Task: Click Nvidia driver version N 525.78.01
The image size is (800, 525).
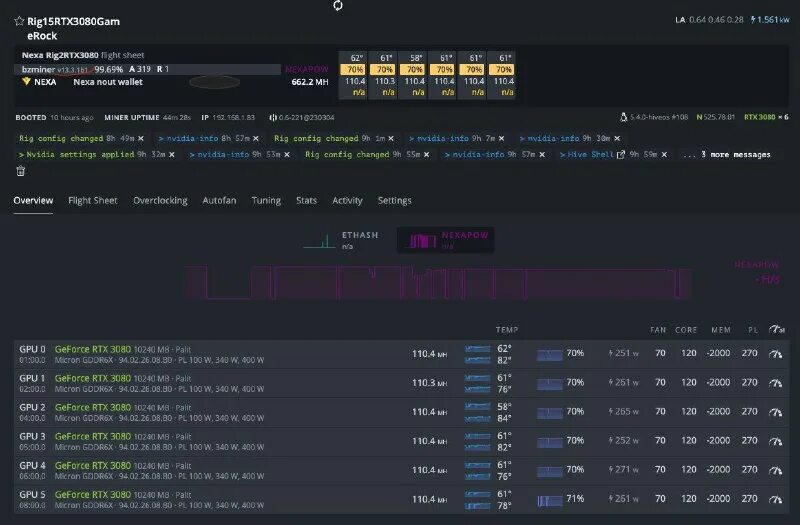Action: pyautogui.click(x=716, y=117)
